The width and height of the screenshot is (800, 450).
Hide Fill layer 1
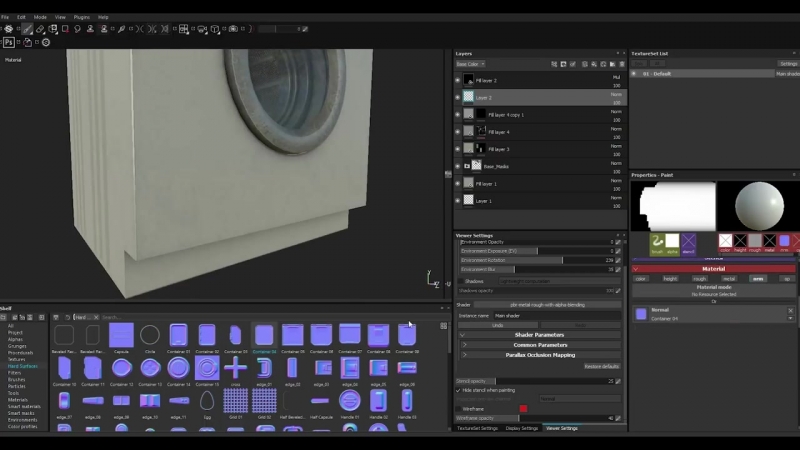click(458, 184)
